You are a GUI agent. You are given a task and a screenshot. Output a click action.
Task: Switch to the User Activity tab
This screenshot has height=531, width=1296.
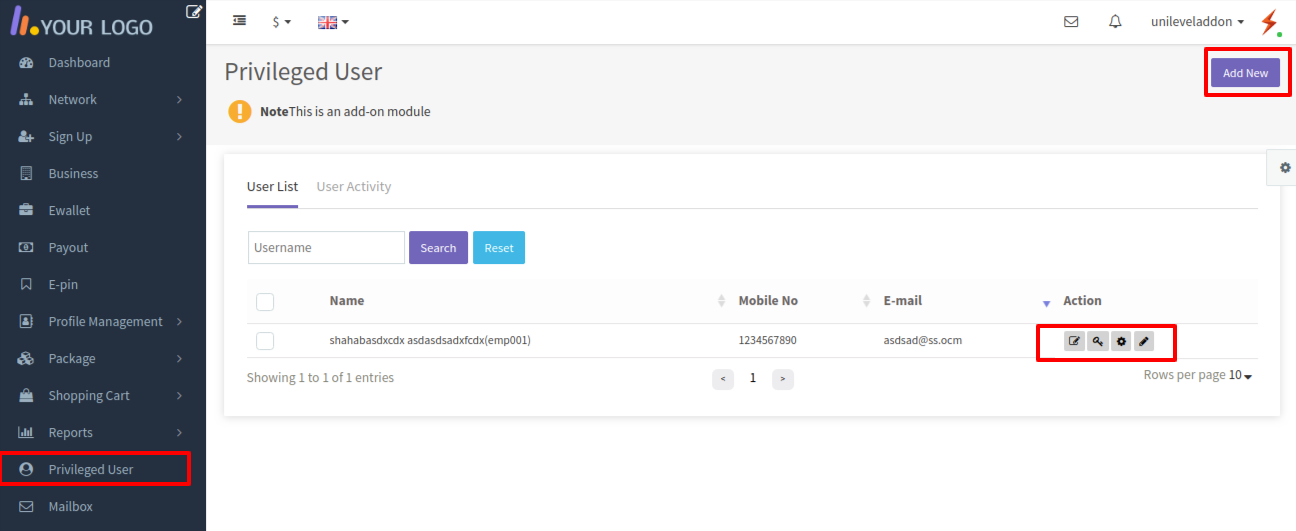[x=354, y=187]
